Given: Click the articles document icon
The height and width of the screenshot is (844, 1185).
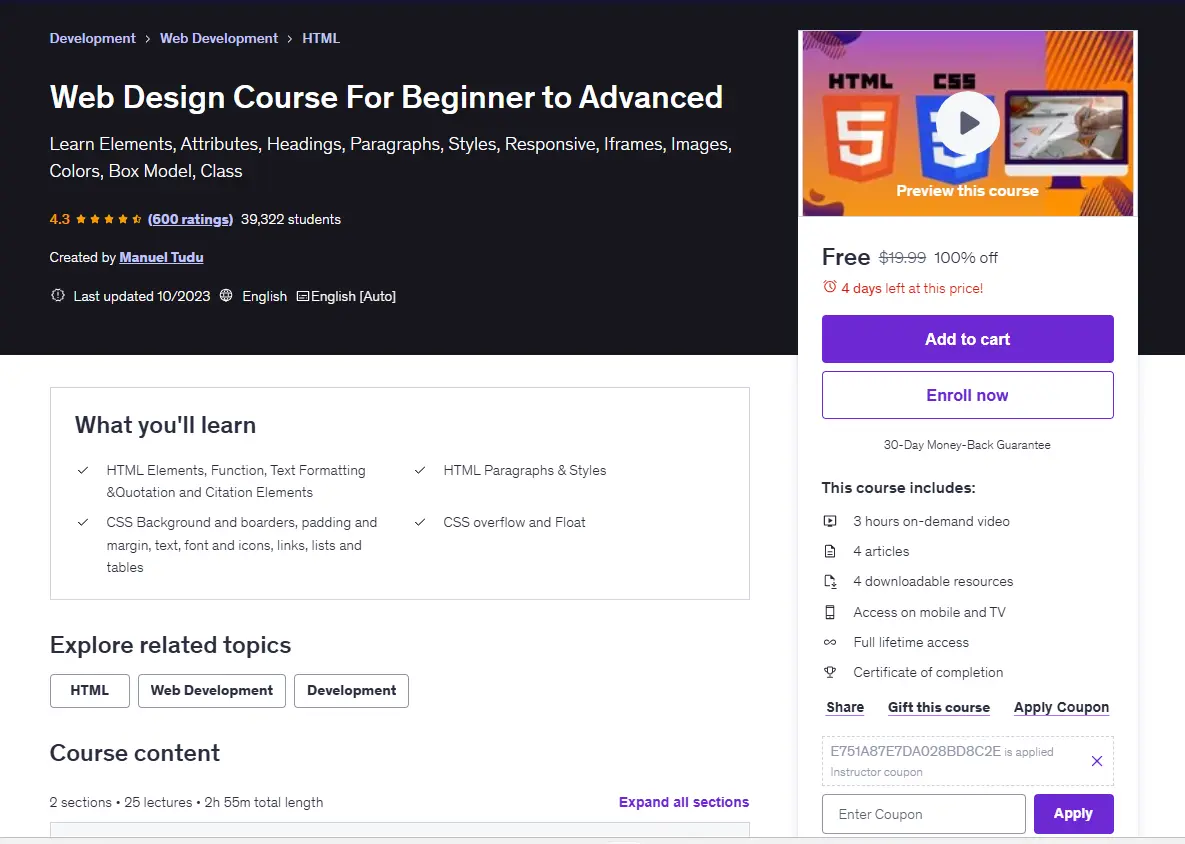Looking at the screenshot, I should [830, 552].
